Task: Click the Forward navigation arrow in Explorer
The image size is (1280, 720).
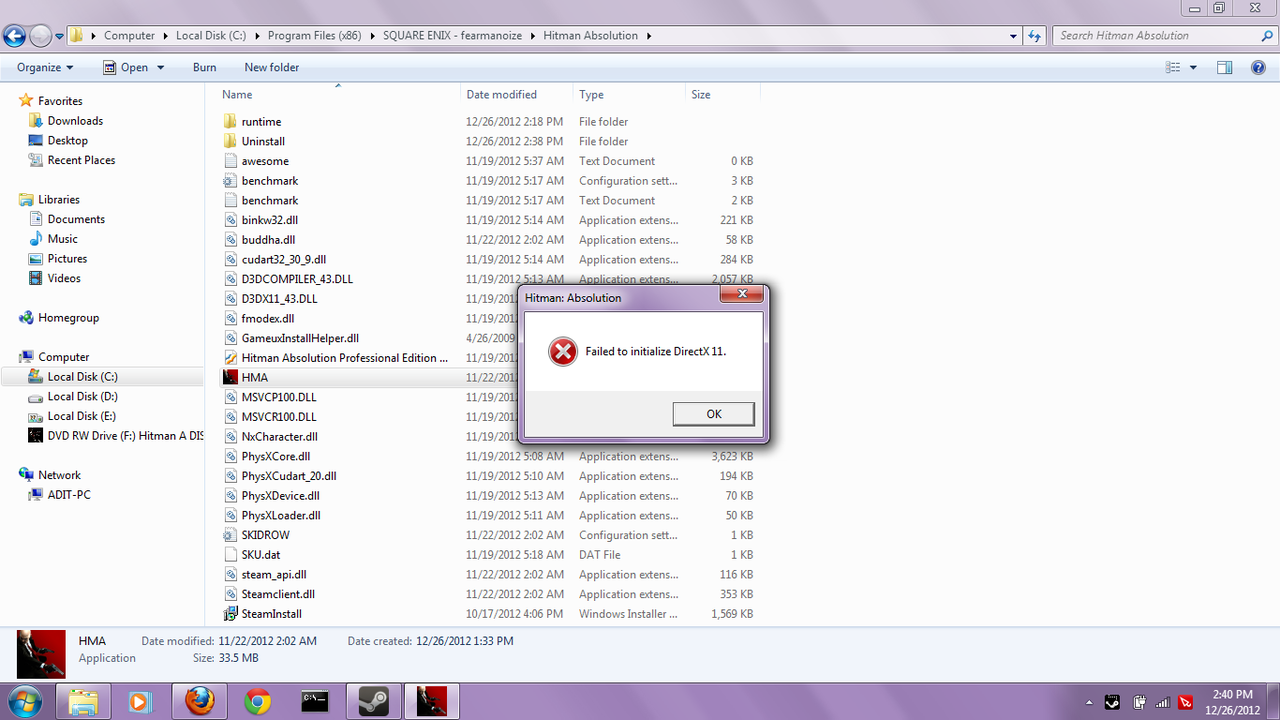Action: coord(40,36)
